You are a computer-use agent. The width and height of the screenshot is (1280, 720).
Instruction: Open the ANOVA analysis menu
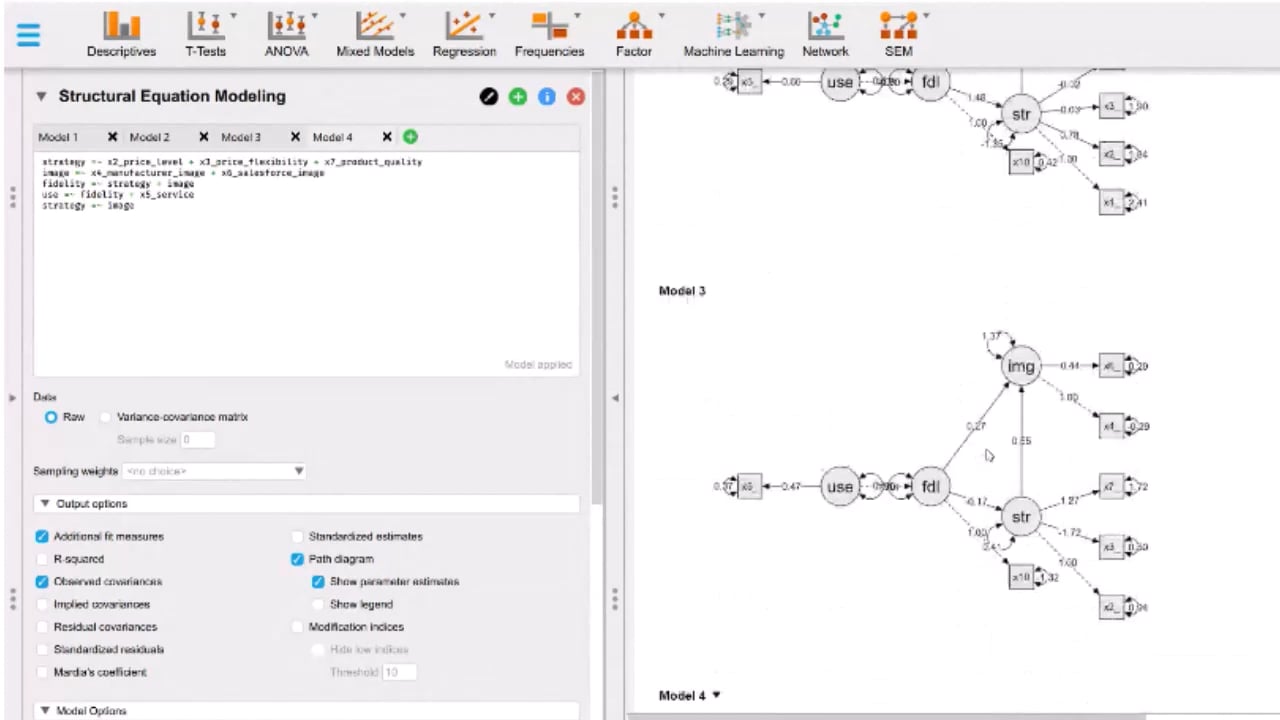pyautogui.click(x=287, y=34)
